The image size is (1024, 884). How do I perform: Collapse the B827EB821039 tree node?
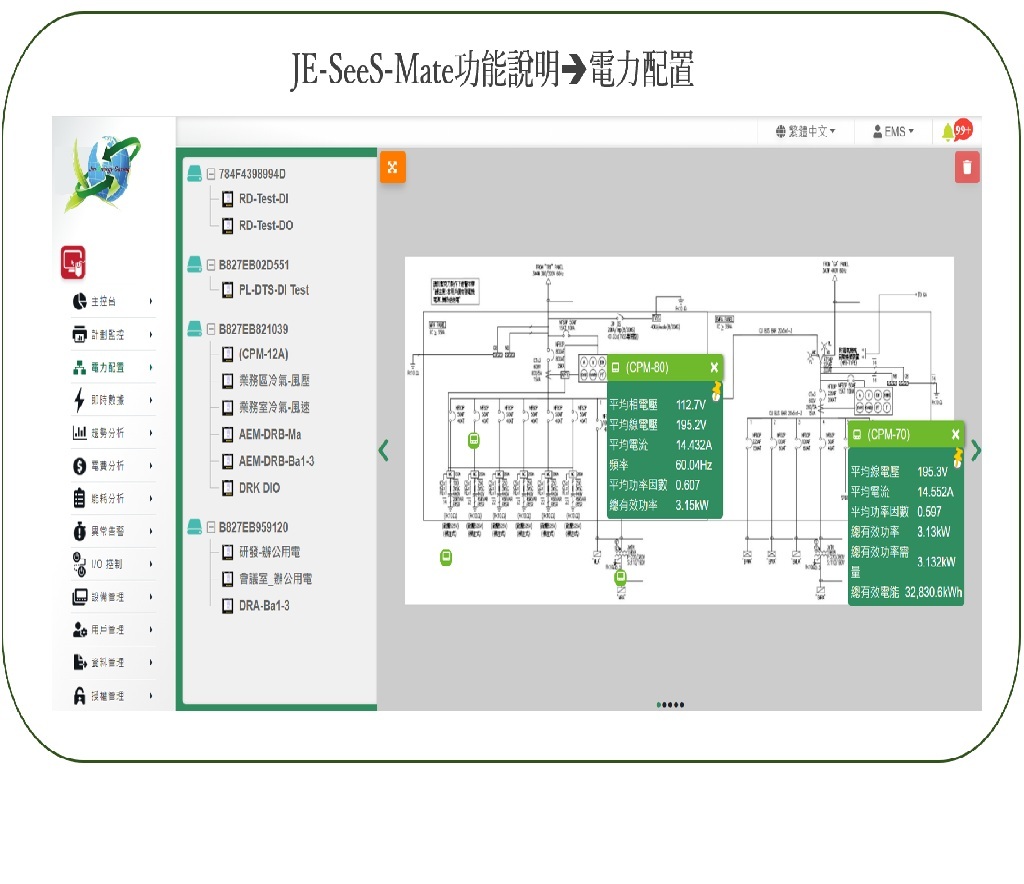point(211,329)
